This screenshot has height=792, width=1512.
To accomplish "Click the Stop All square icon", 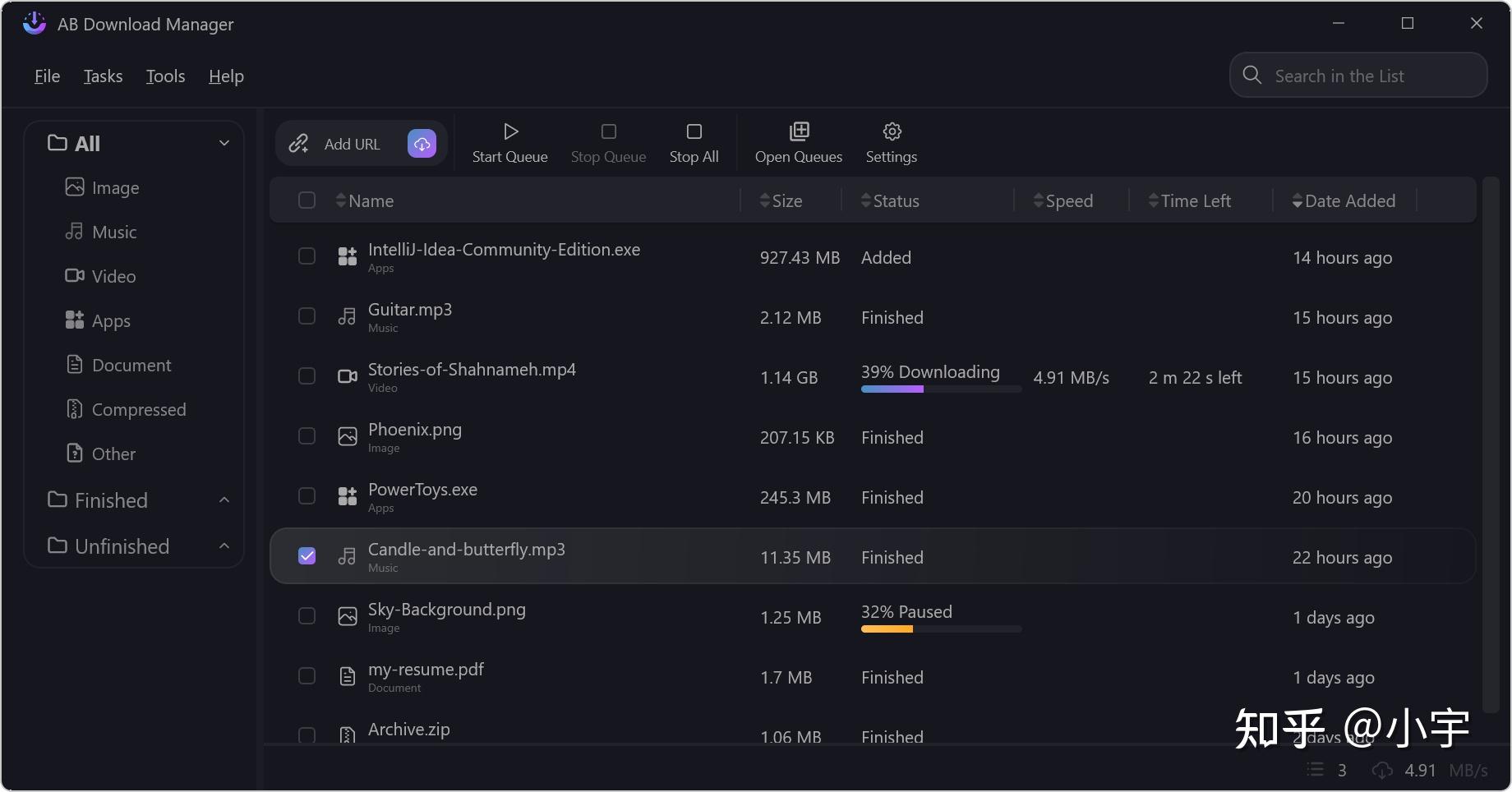I will tap(694, 131).
